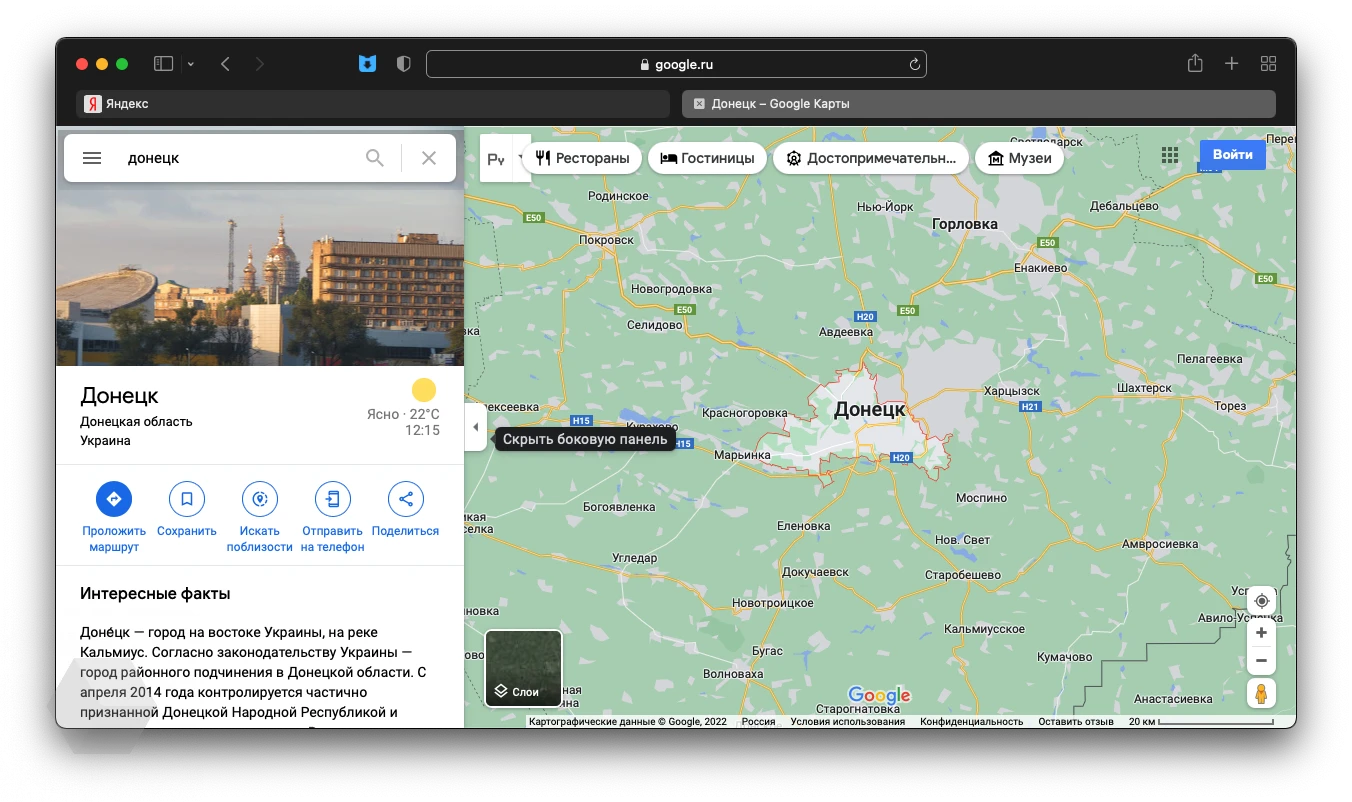The height and width of the screenshot is (802, 1352).
Task: Select the Гостиницы filter chip
Action: click(x=708, y=158)
